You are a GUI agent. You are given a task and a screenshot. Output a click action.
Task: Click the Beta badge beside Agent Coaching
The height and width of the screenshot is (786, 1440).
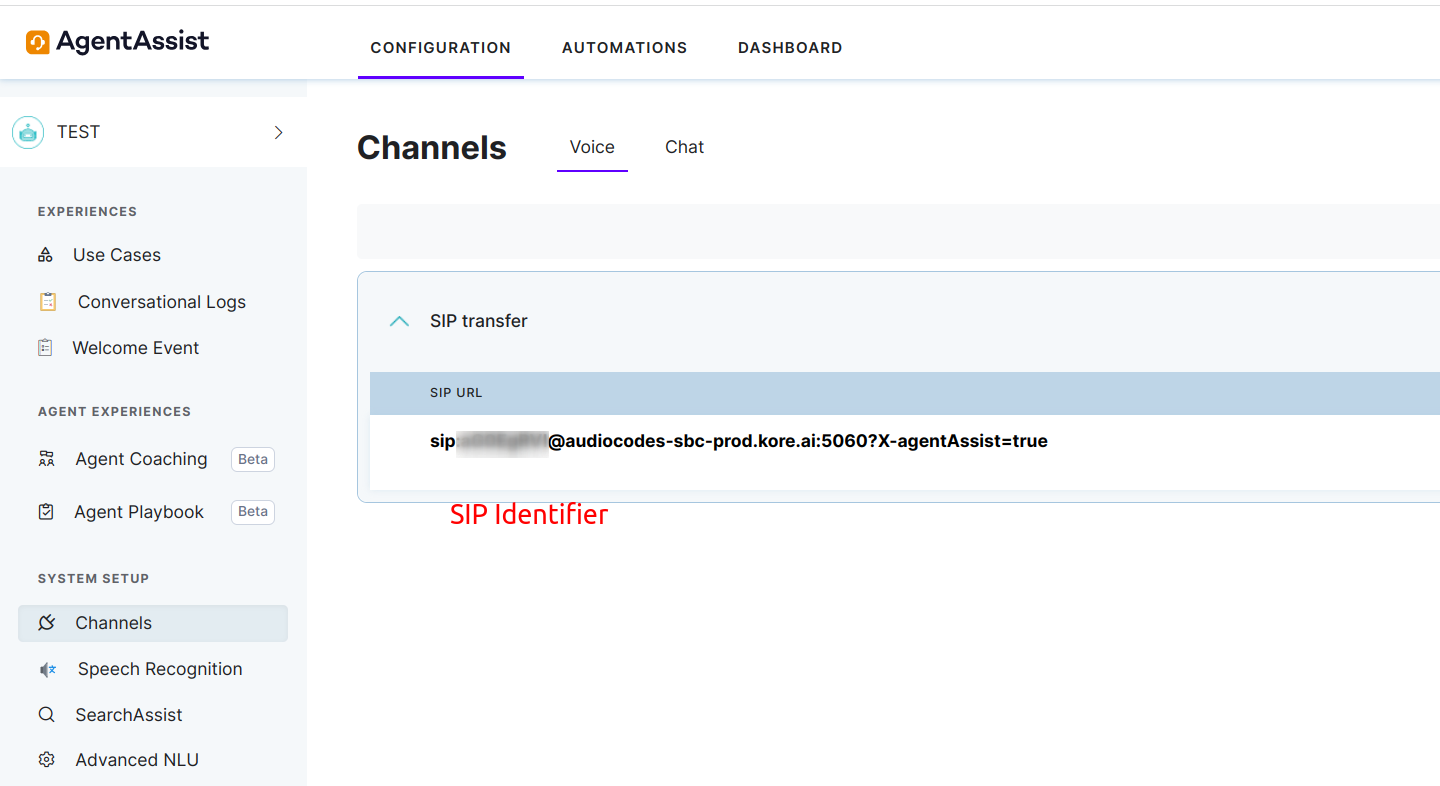253,459
